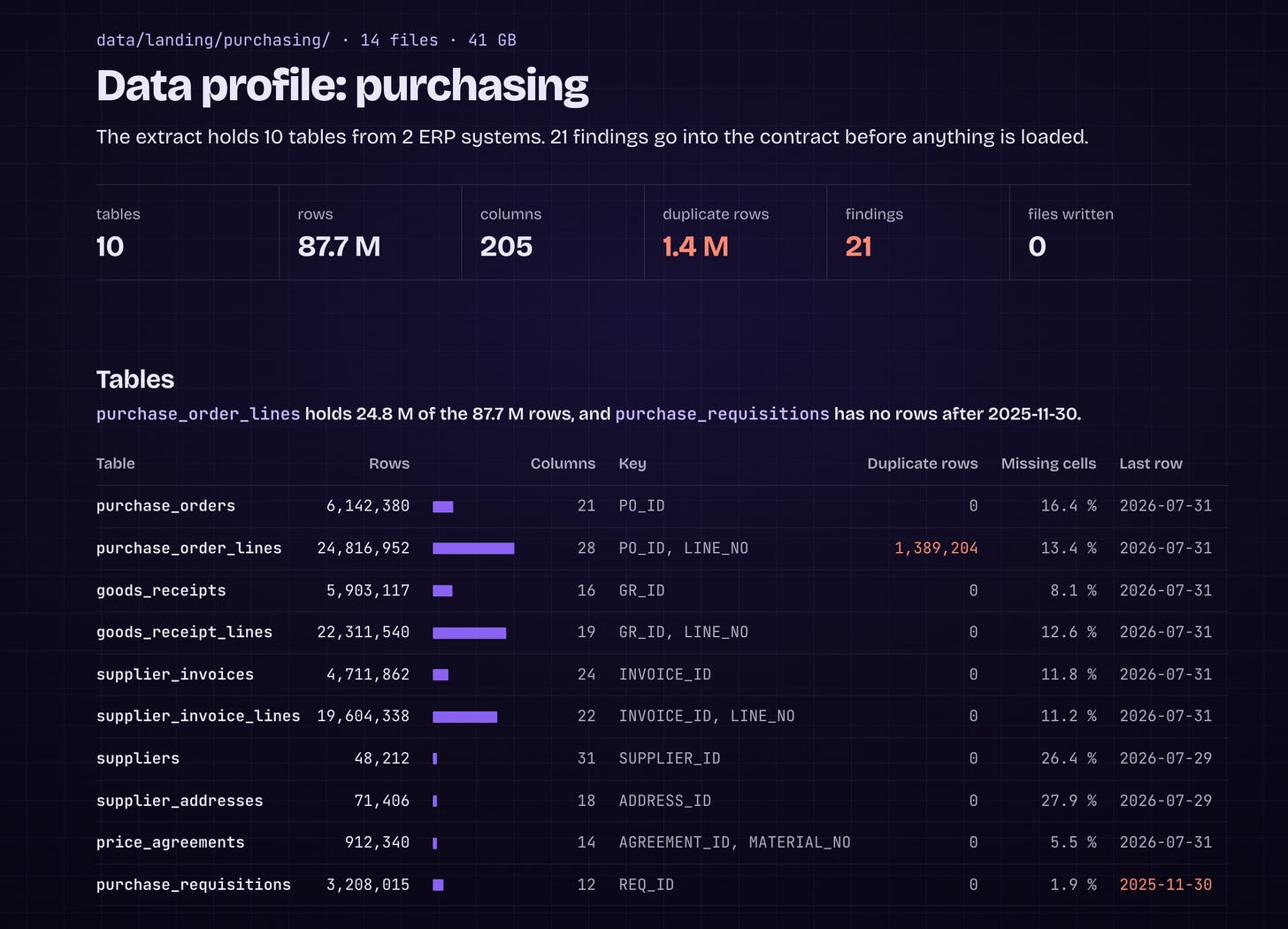1288x929 pixels.
Task: Click the duplicate rows stat 1.4 M
Action: click(x=695, y=246)
